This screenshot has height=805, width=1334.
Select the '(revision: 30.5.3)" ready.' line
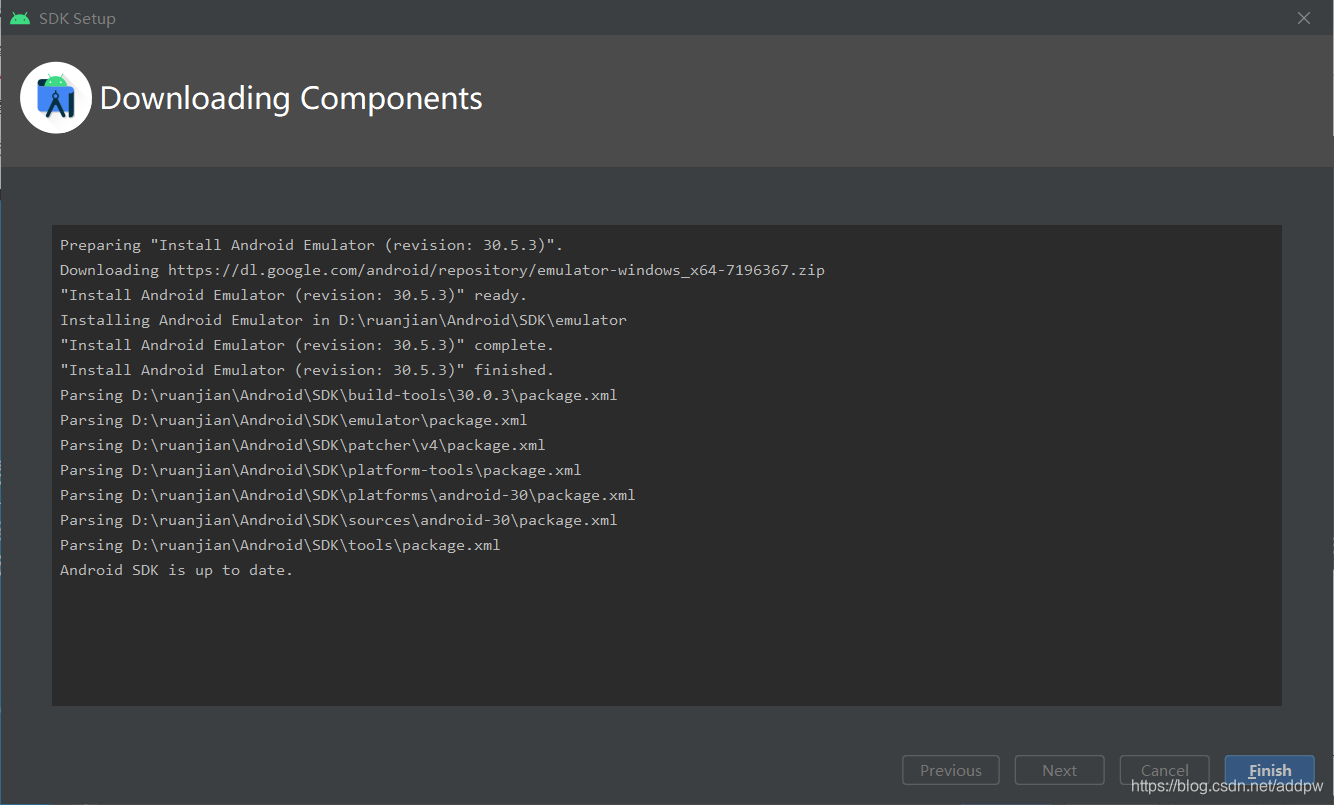coord(293,295)
